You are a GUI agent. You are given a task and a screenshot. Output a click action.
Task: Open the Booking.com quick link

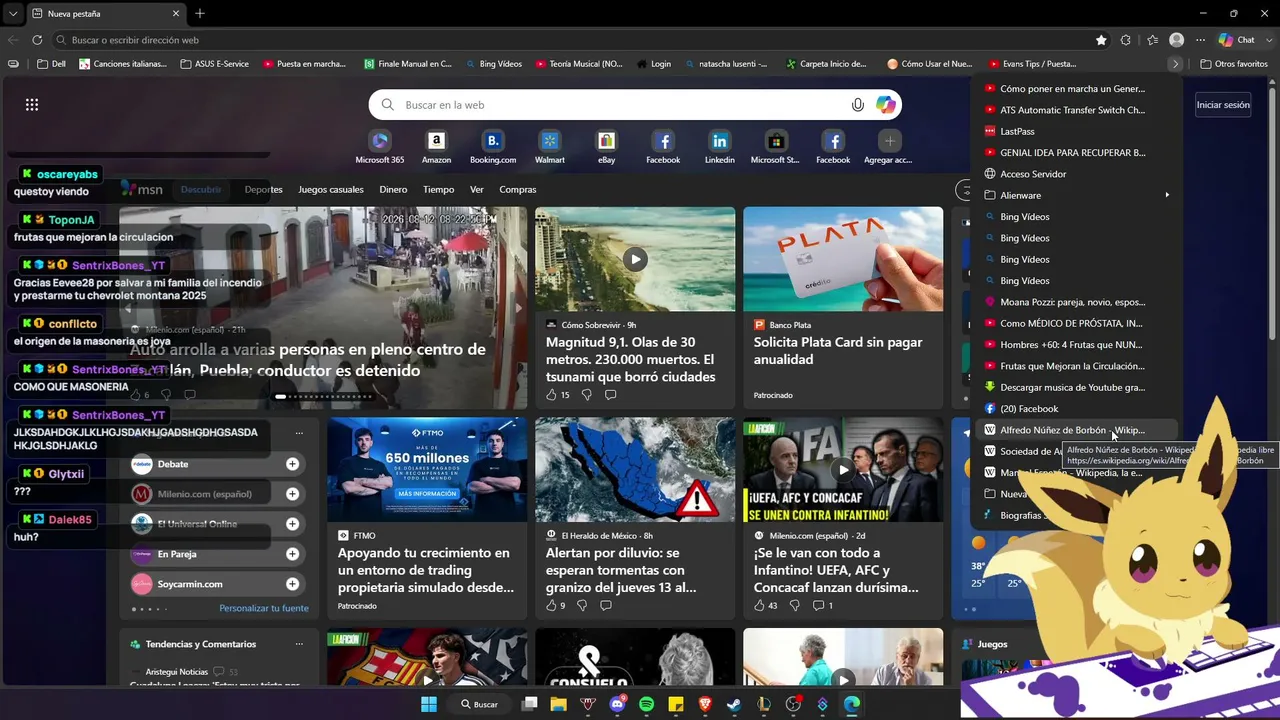click(x=493, y=146)
